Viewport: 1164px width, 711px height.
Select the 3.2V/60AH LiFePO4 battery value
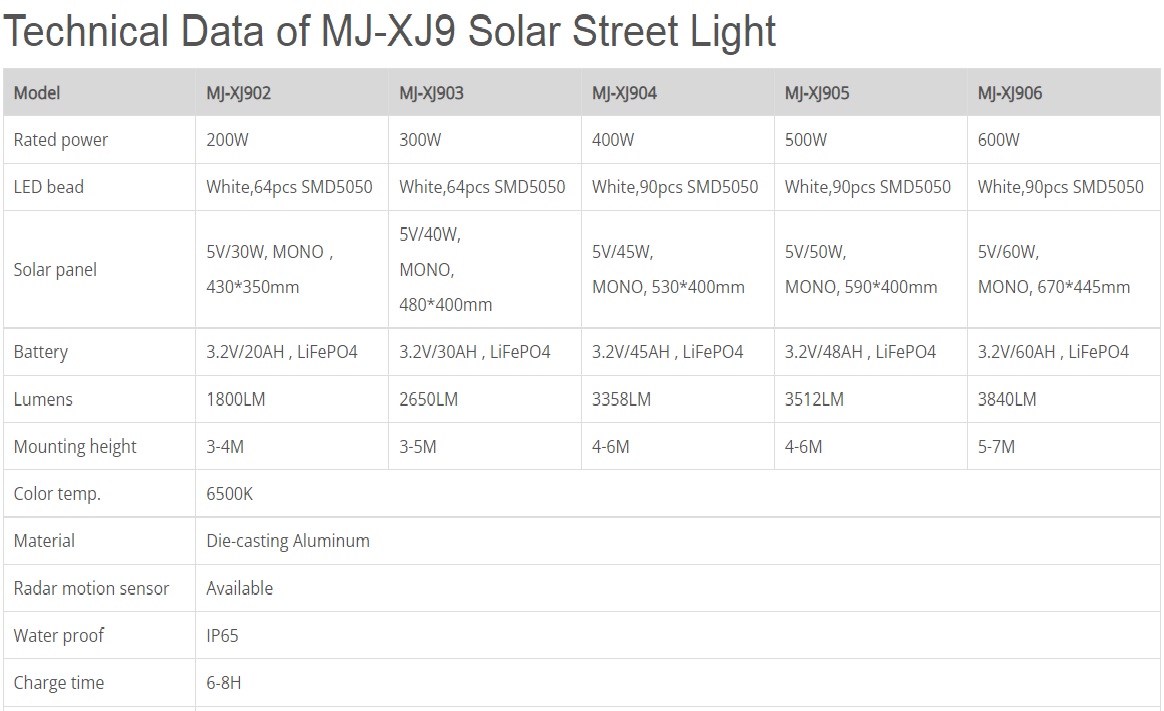[1053, 352]
